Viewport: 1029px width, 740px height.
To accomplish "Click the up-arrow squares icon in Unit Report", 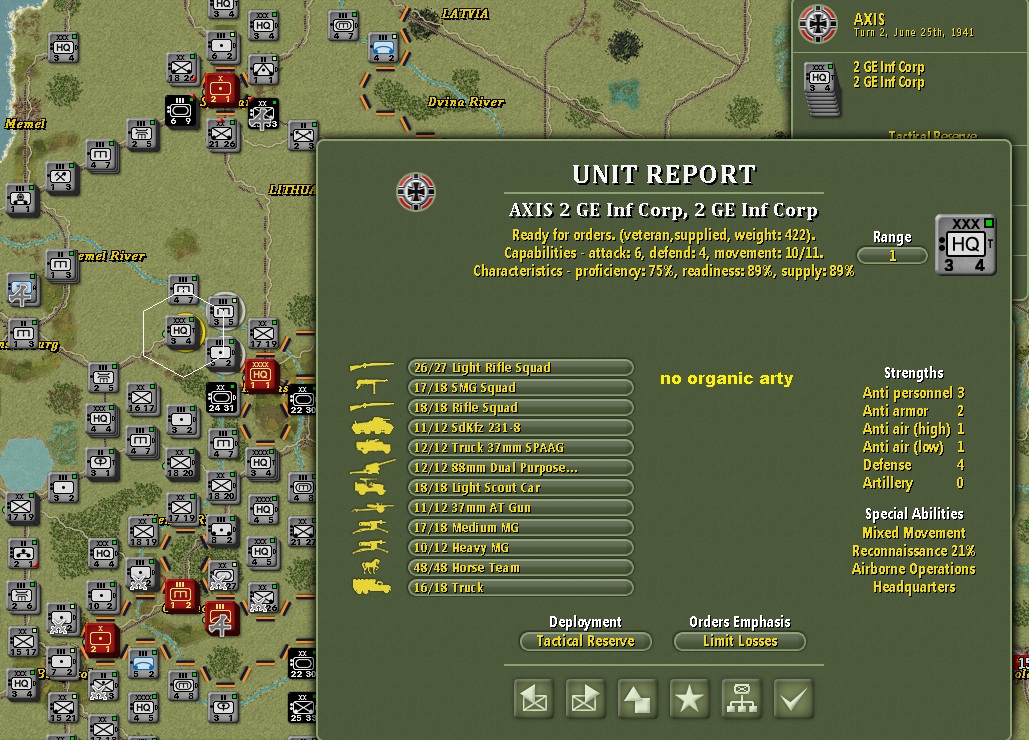I will click(637, 699).
